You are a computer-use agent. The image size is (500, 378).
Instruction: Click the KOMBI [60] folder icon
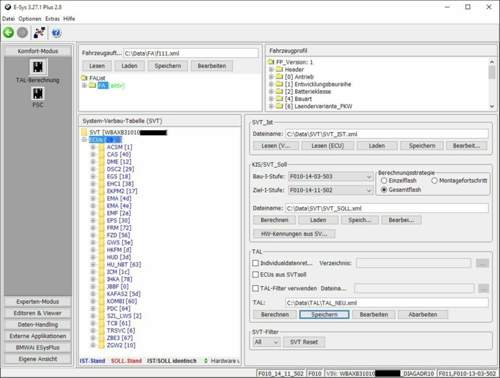coord(101,301)
